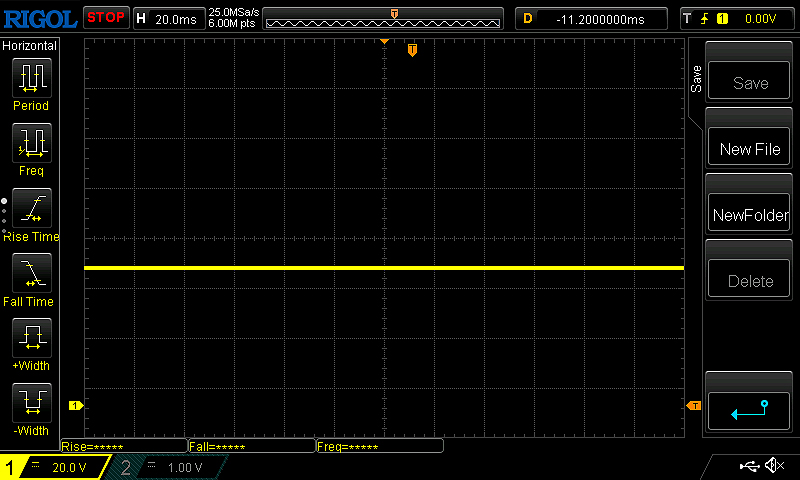Click the channel 1 ground level marker

point(76,406)
